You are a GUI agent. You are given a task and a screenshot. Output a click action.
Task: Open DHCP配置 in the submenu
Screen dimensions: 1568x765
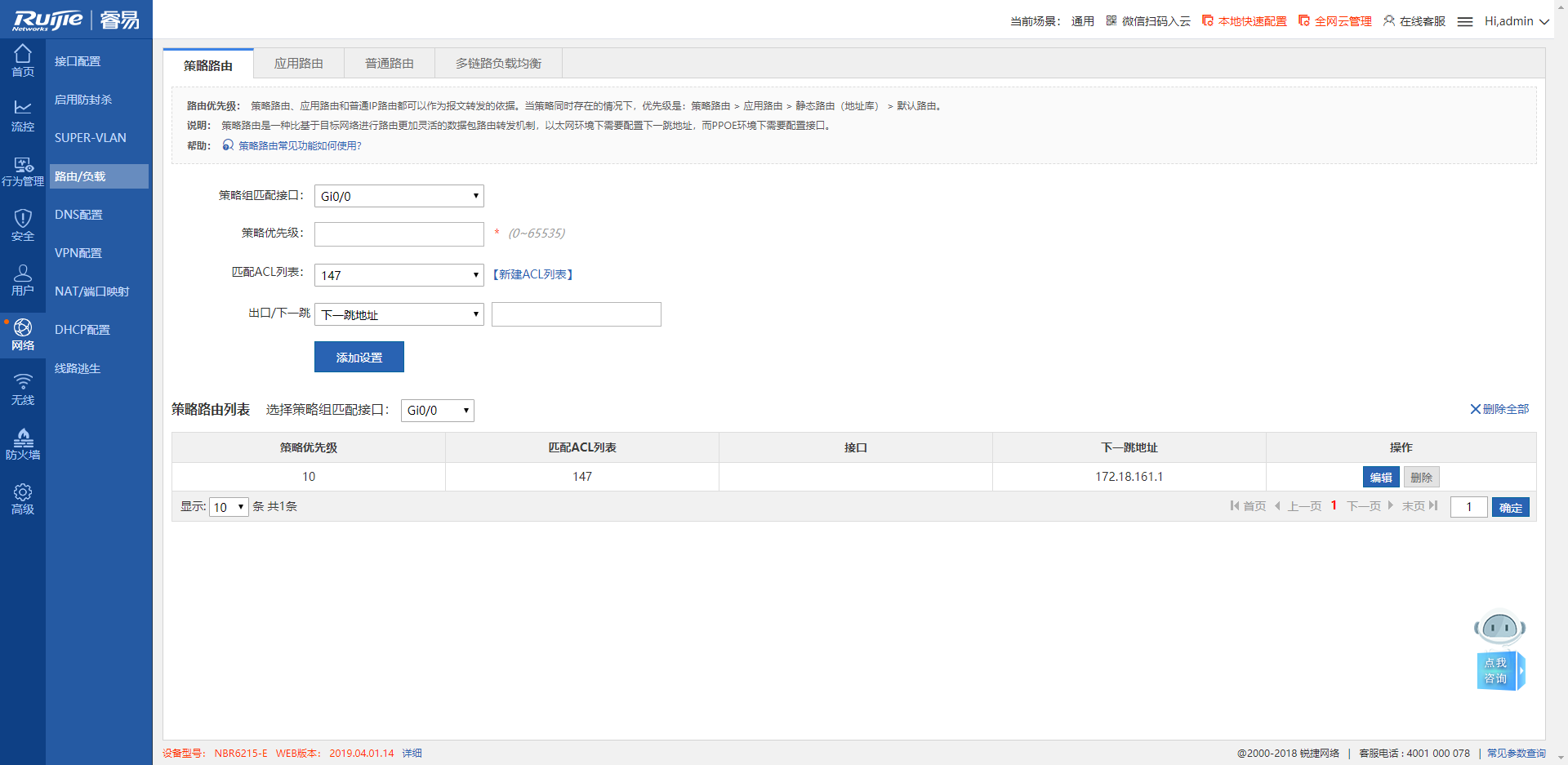point(82,330)
